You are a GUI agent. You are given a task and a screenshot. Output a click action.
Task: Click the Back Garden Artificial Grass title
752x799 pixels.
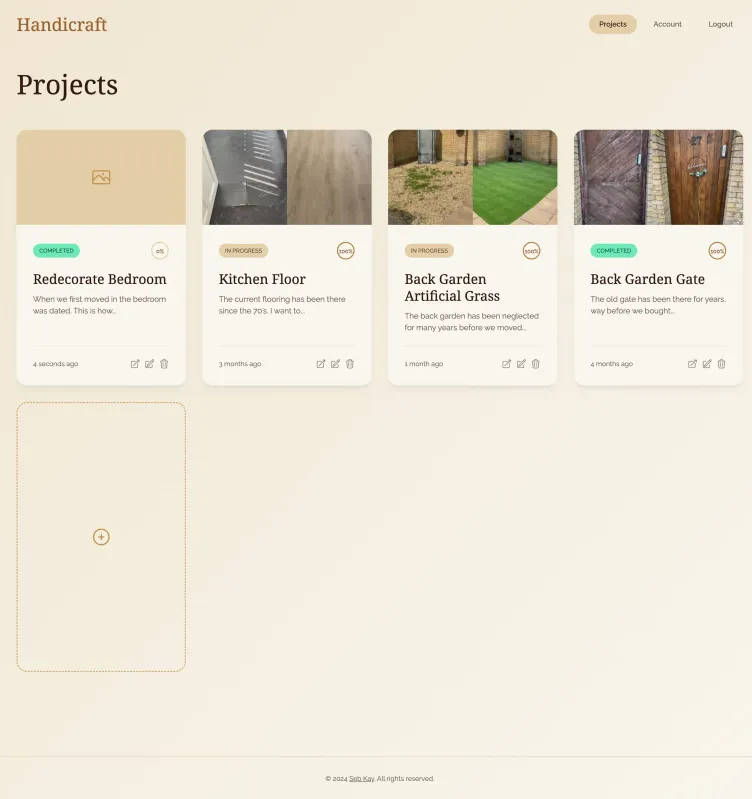[x=452, y=287]
